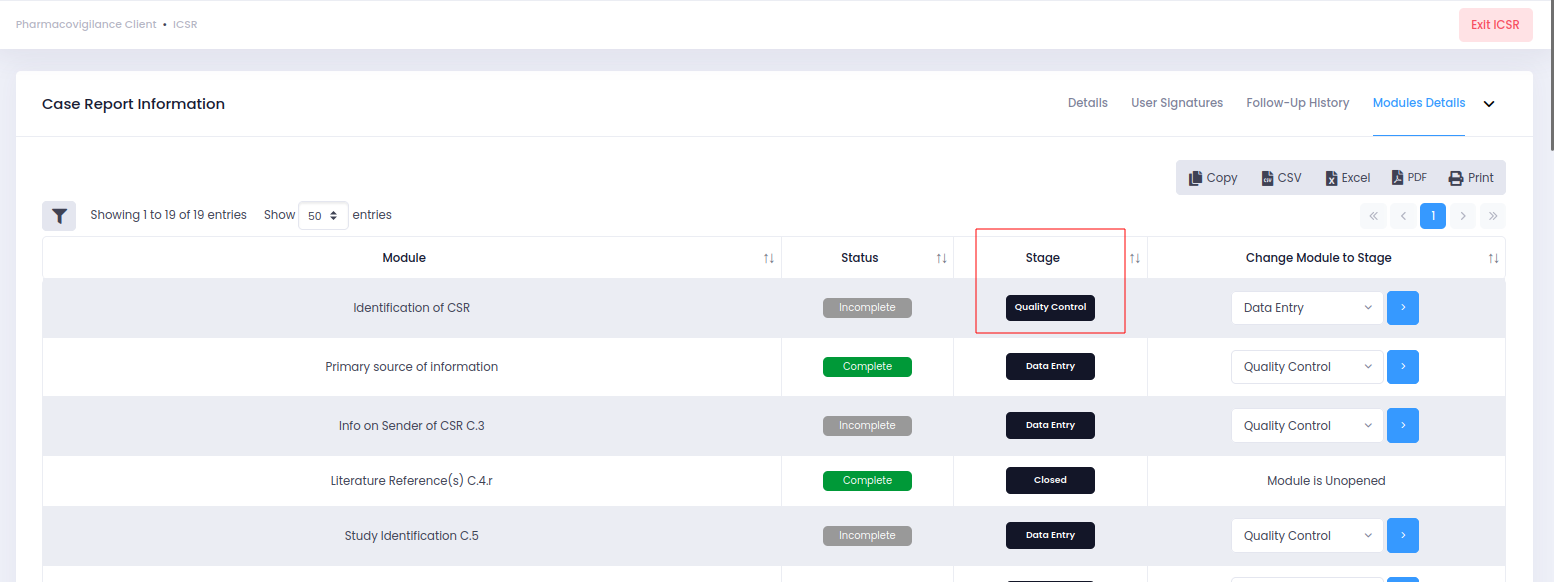
Task: Click the Copy export icon button
Action: click(1213, 178)
